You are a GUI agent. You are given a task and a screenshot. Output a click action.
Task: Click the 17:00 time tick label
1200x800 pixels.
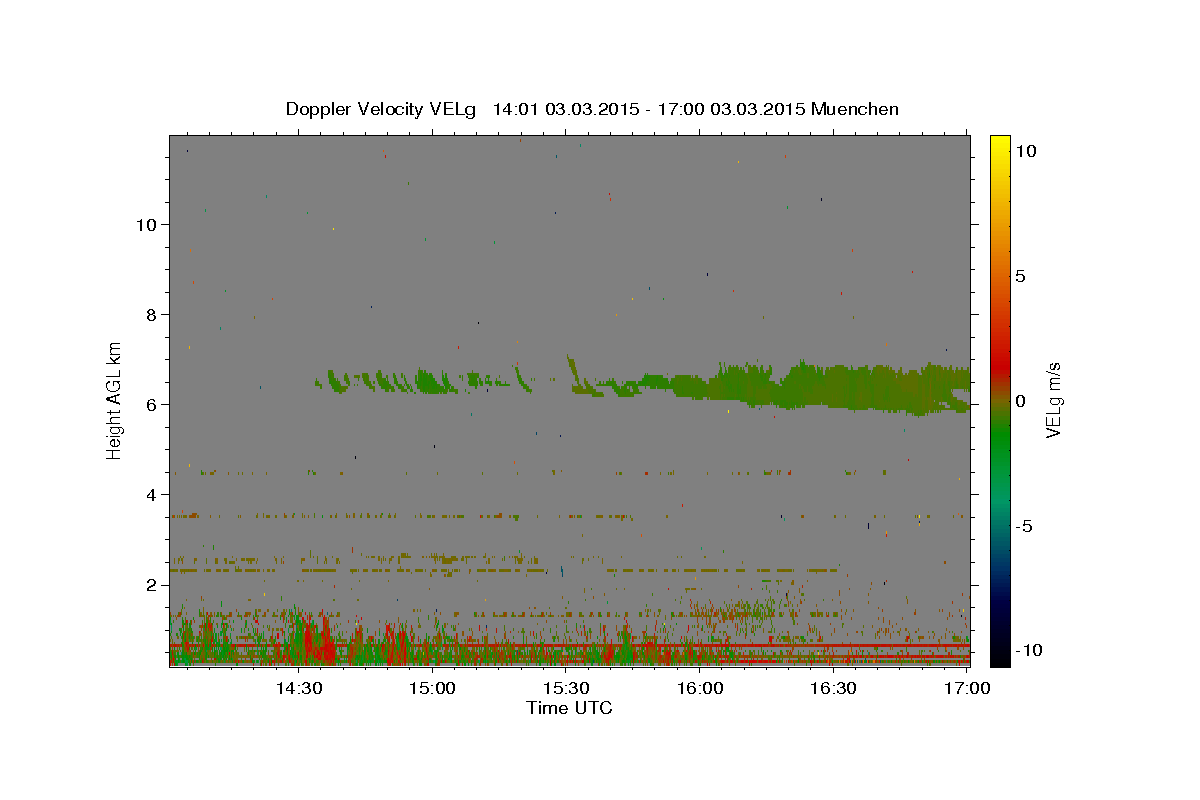pyautogui.click(x=967, y=689)
